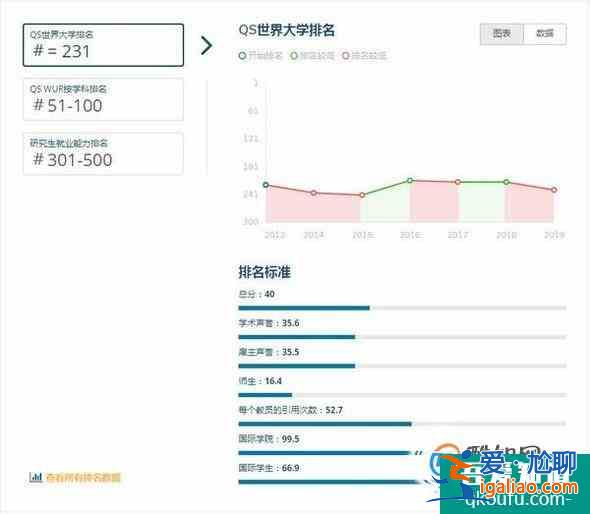Select the QS WUR subject ranking #51-100 card
Image resolution: width=590 pixels, height=514 pixels.
pos(103,99)
